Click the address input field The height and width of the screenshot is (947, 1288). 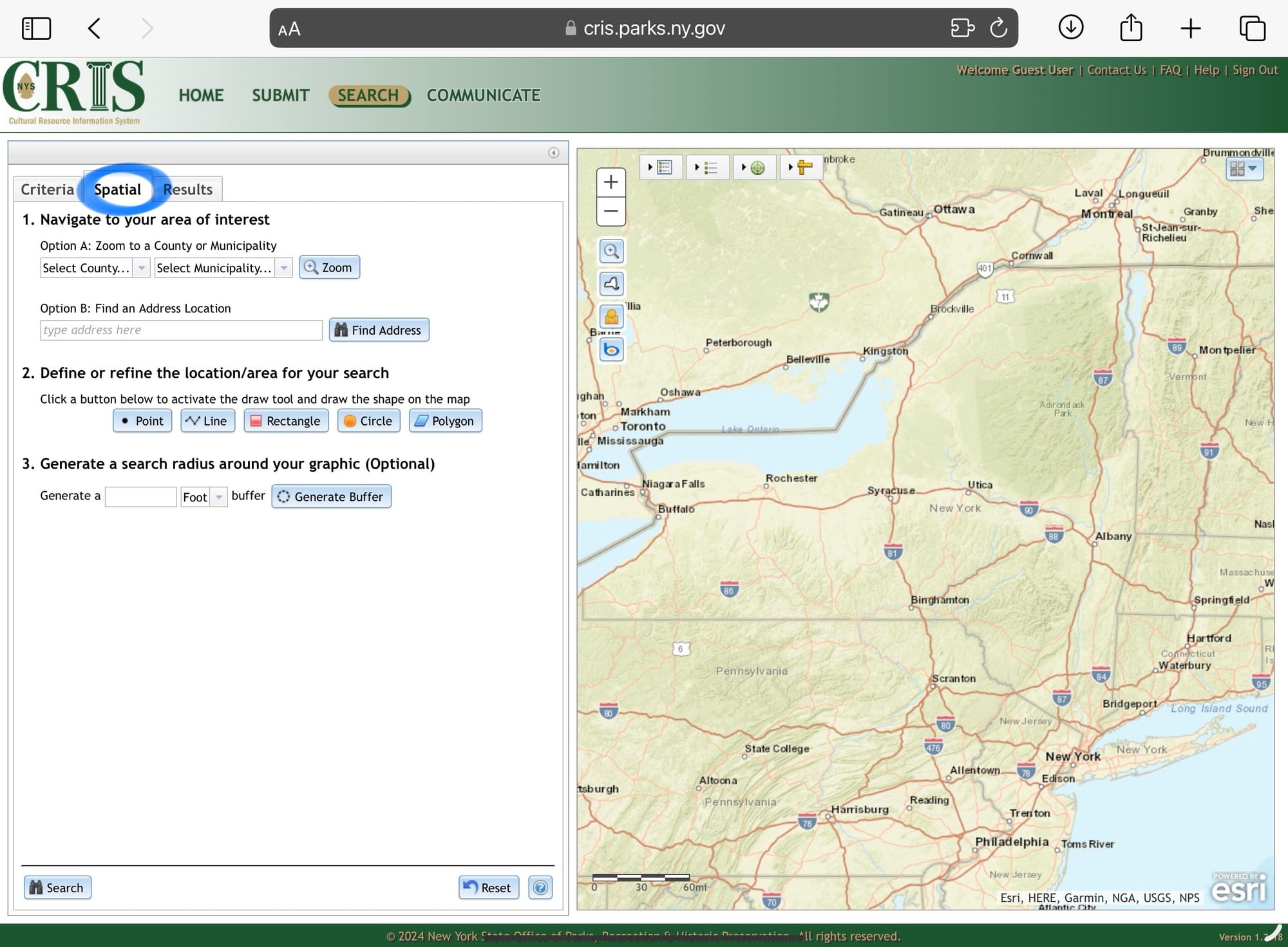point(181,330)
